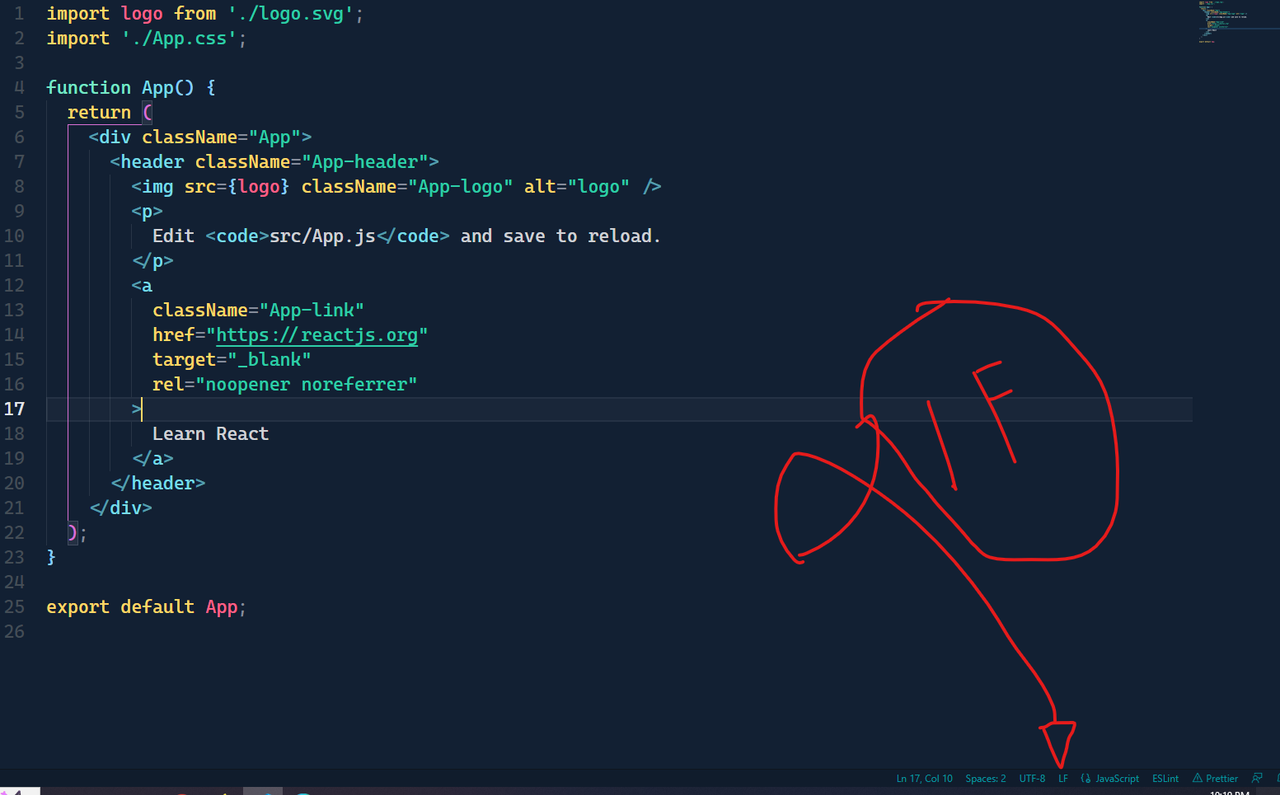The width and height of the screenshot is (1280, 795).
Task: Click the opening <p> tag on line 9
Action: tap(147, 211)
